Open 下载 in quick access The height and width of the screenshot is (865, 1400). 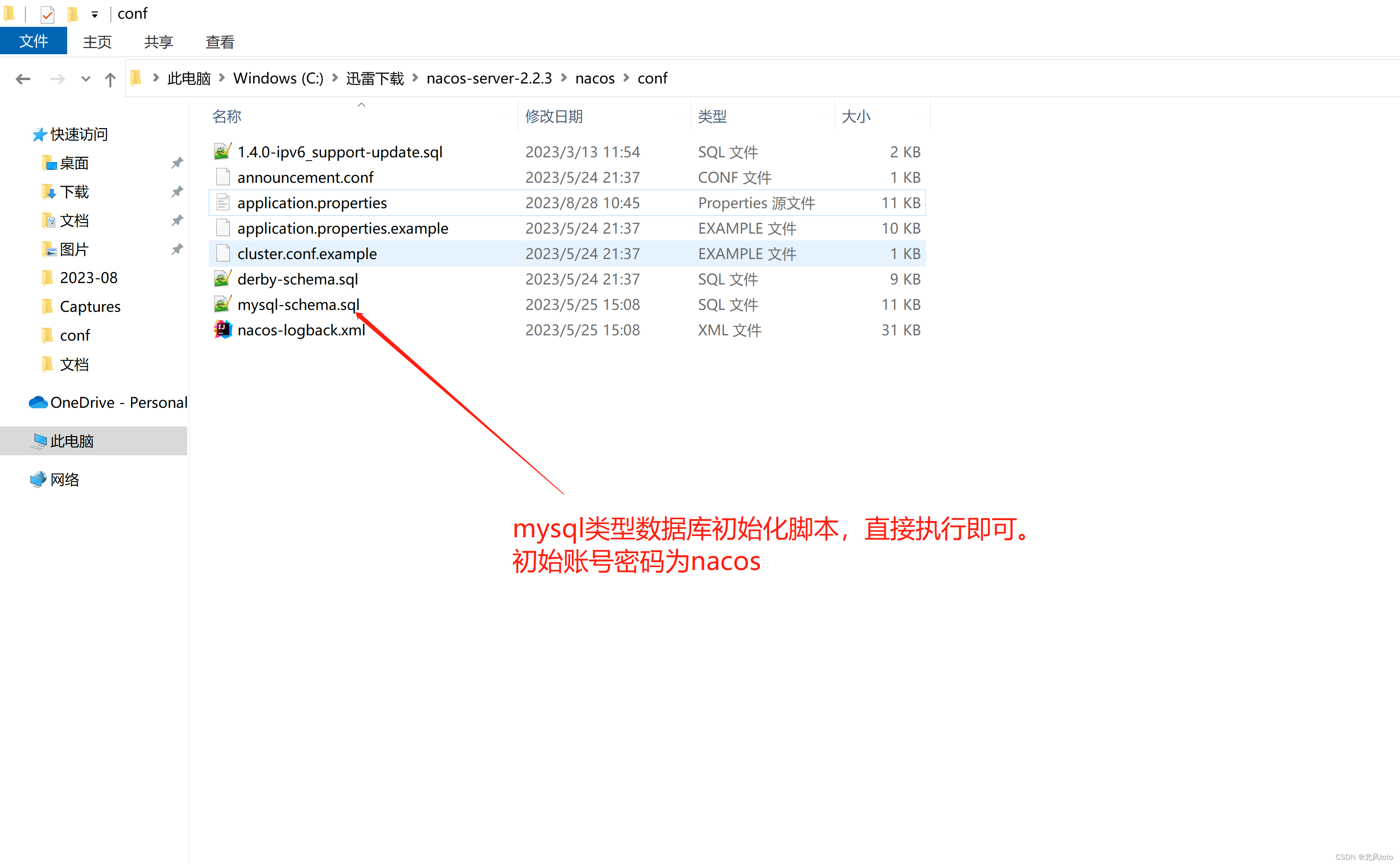point(74,192)
